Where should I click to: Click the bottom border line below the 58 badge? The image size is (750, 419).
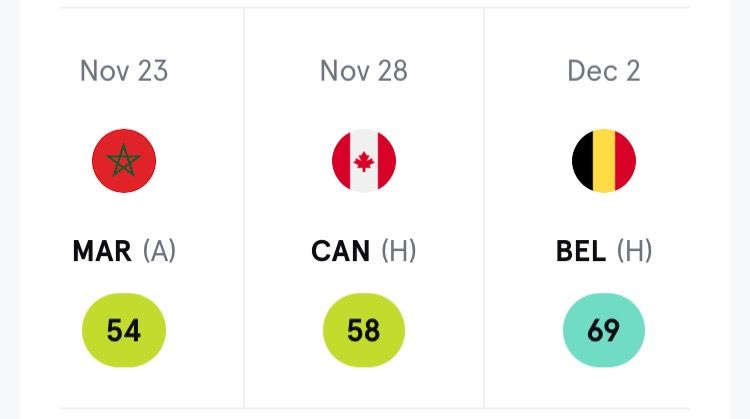(364, 408)
